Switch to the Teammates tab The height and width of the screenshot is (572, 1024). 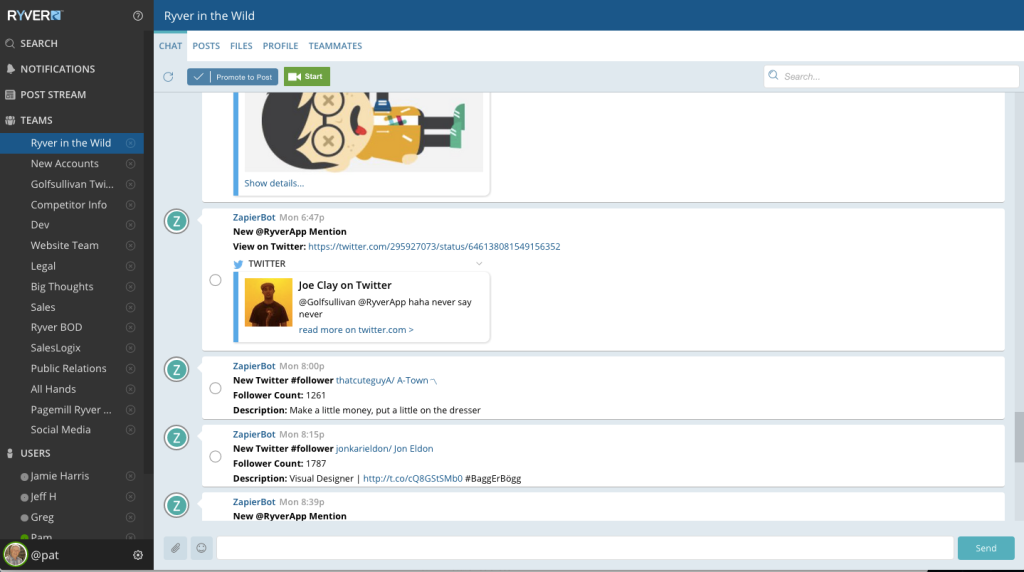335,46
